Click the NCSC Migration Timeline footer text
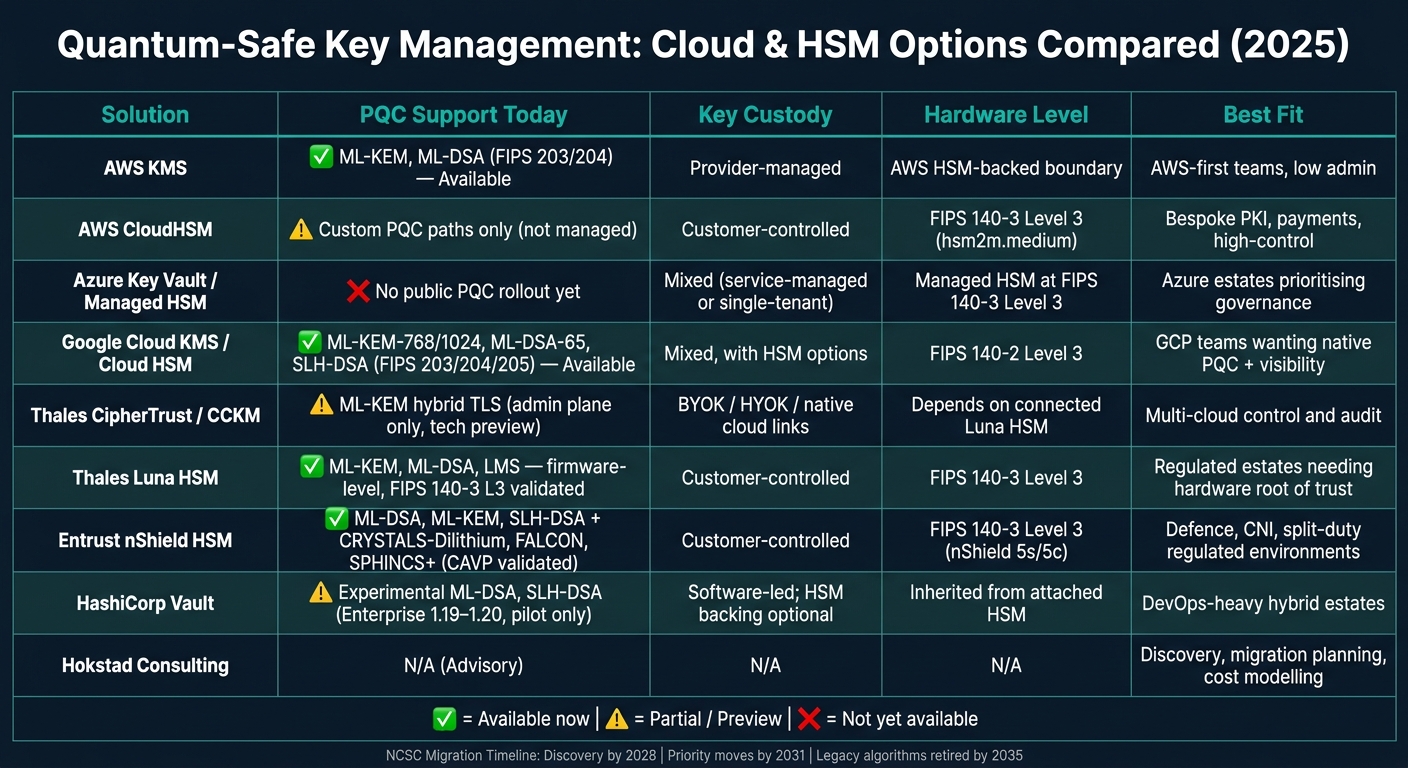 [x=704, y=755]
